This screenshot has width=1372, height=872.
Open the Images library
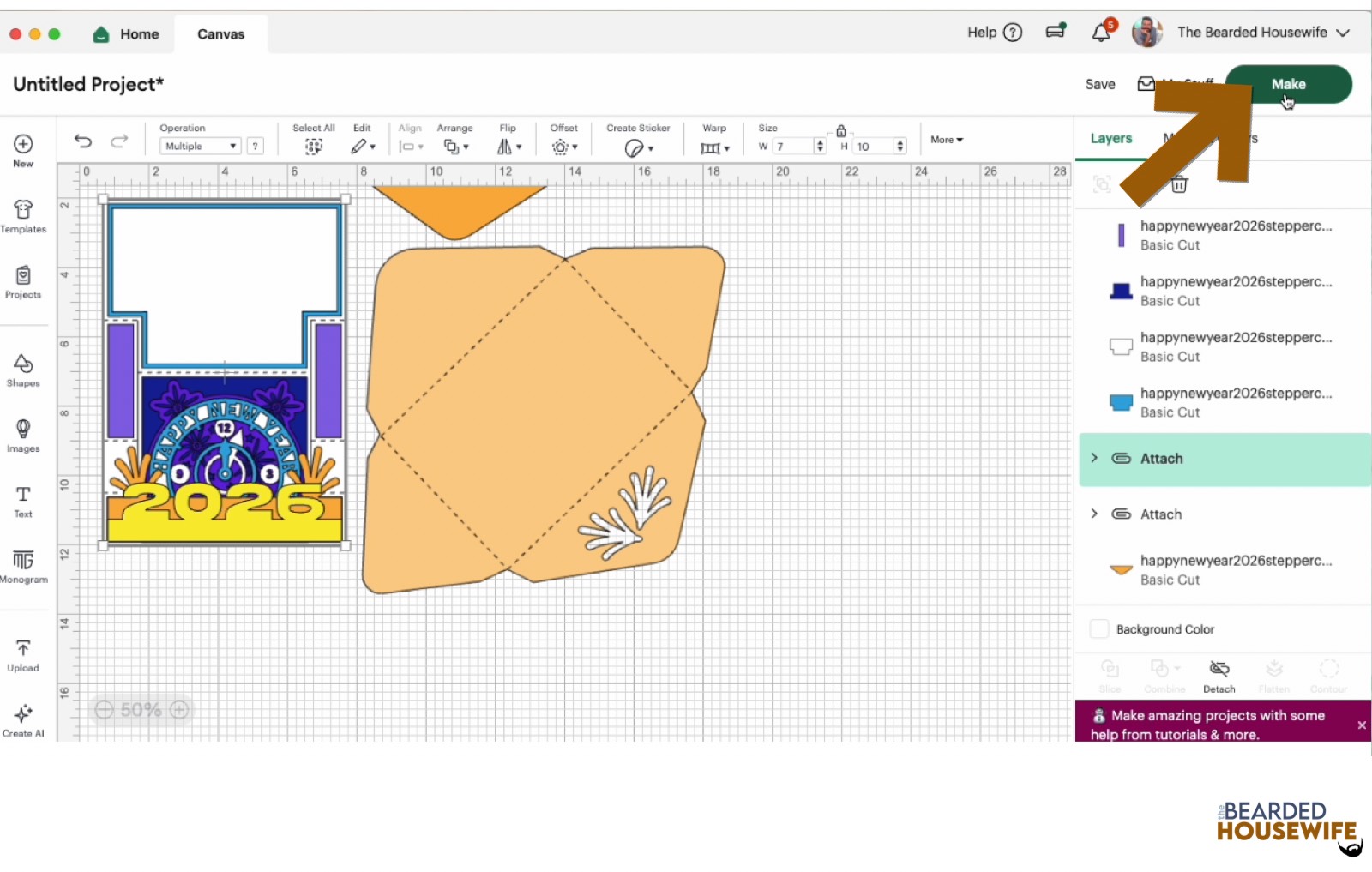pos(23,435)
